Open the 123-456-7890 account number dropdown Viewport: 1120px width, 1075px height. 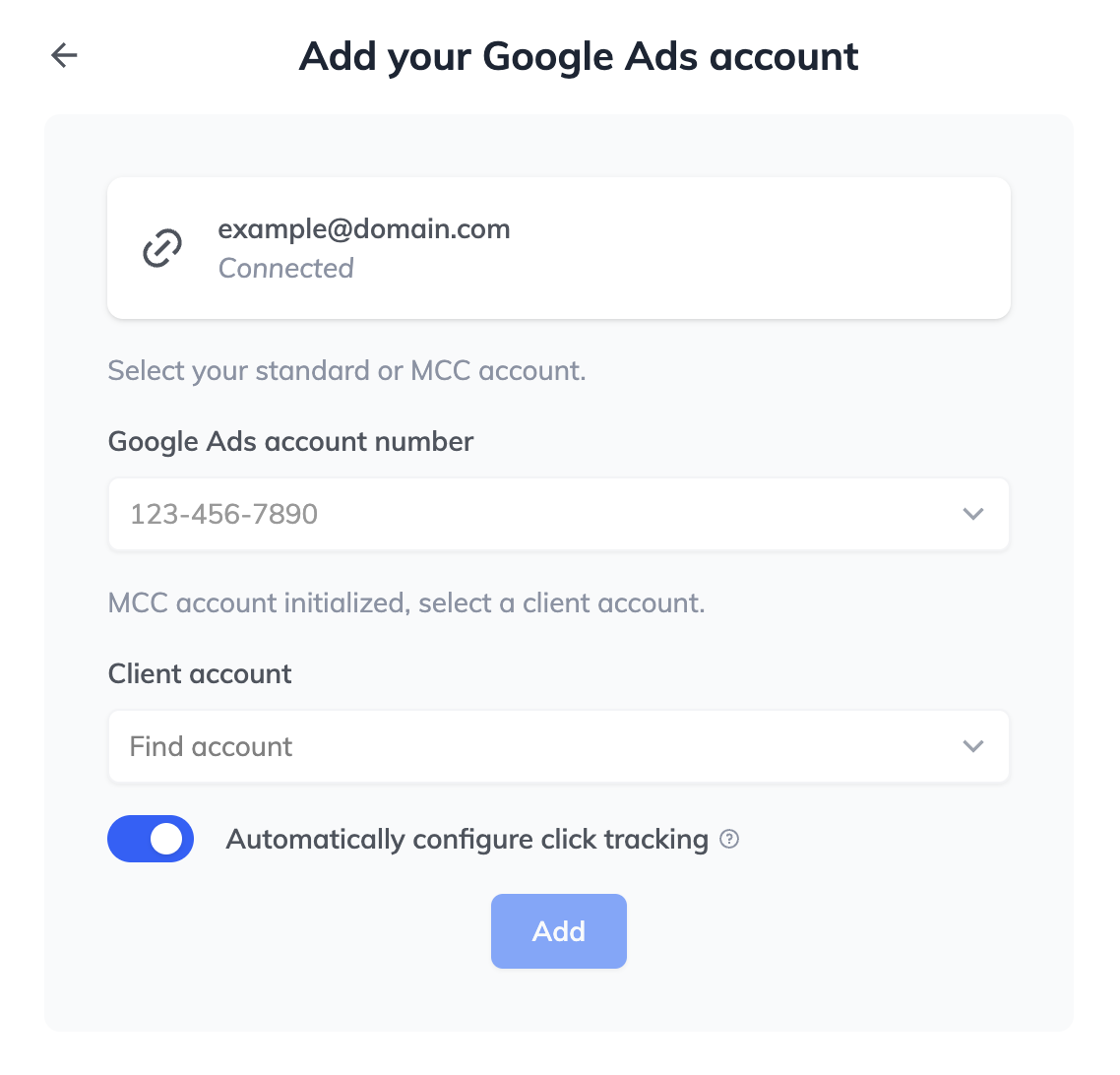pyautogui.click(x=559, y=514)
